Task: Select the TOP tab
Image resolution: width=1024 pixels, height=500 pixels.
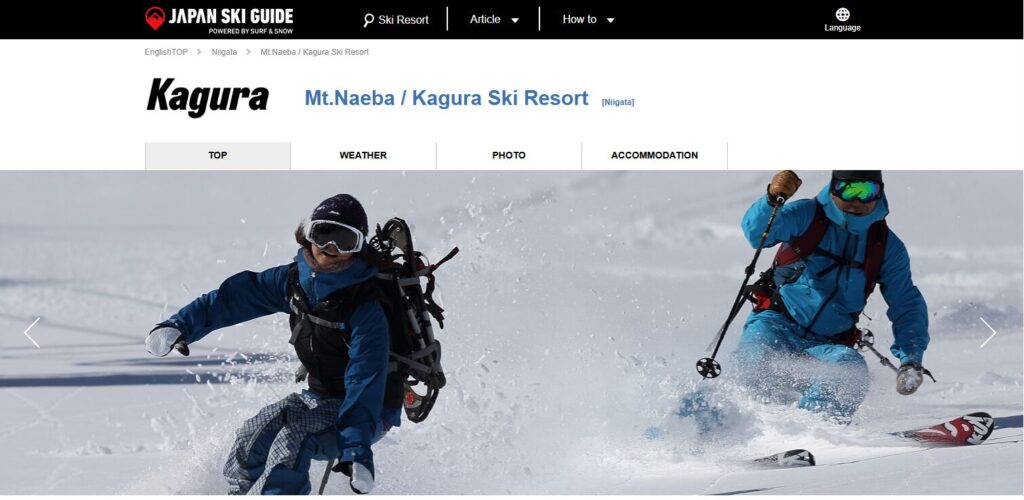Action: point(217,155)
